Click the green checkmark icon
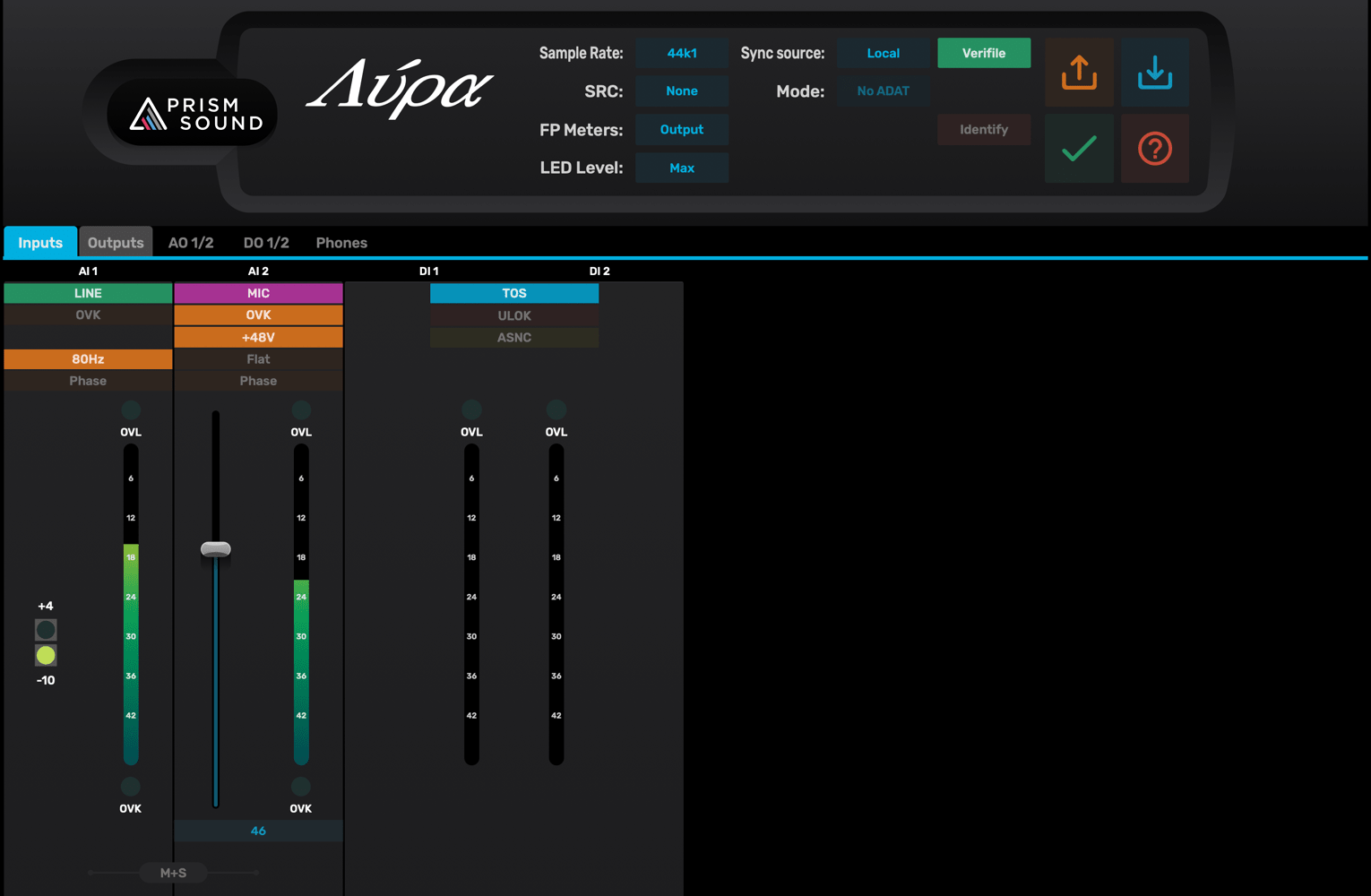The image size is (1371, 896). tap(1079, 149)
